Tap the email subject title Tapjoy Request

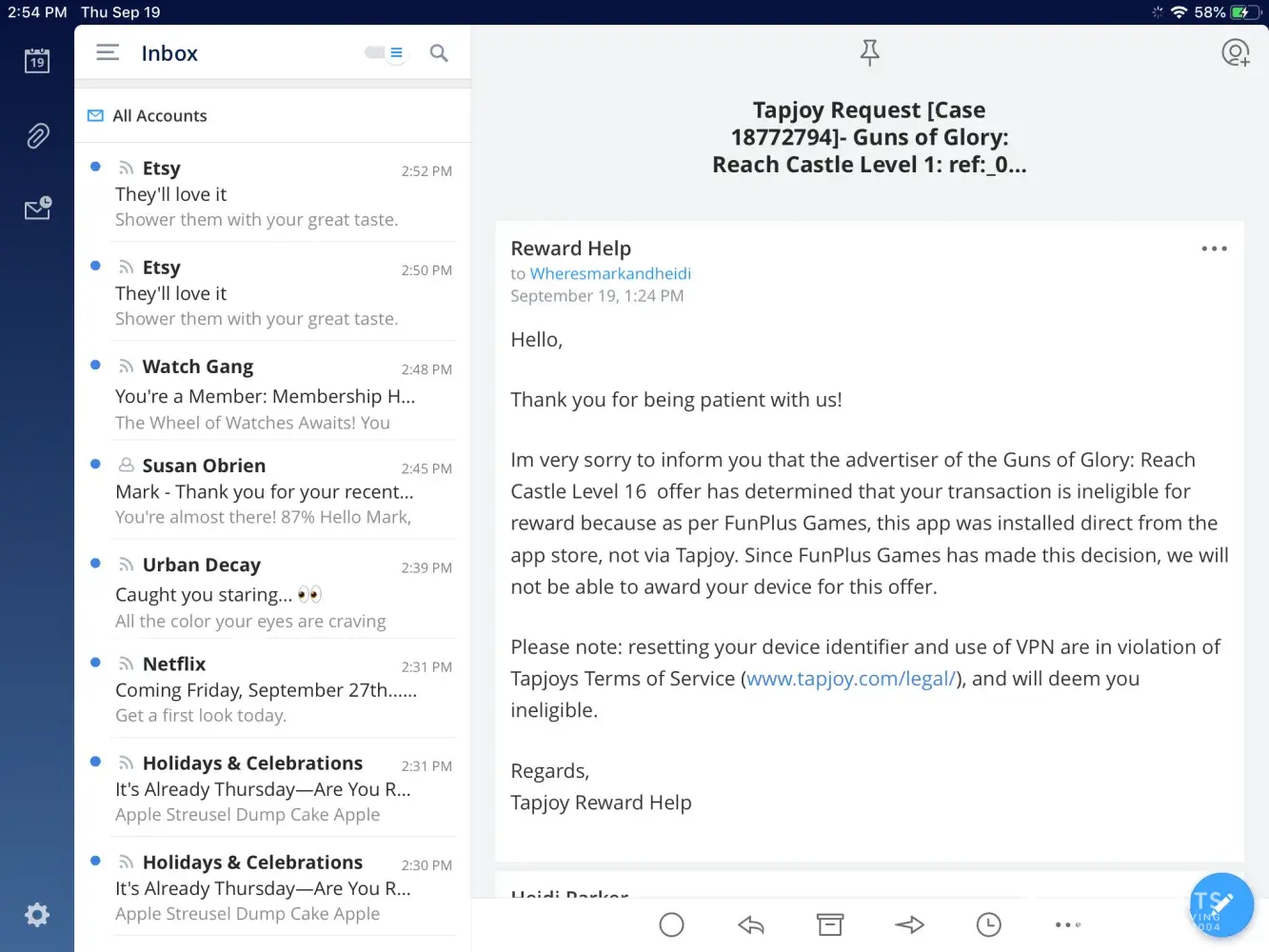(x=869, y=137)
